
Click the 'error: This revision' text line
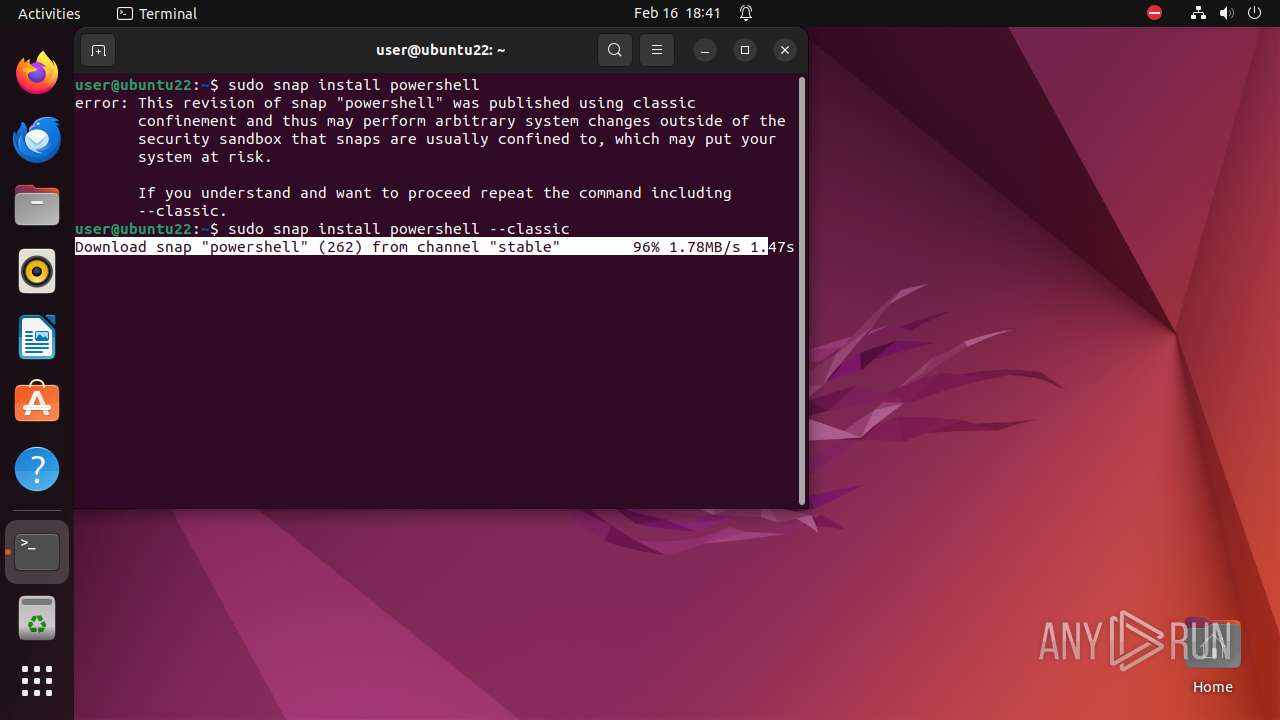pyautogui.click(x=385, y=103)
